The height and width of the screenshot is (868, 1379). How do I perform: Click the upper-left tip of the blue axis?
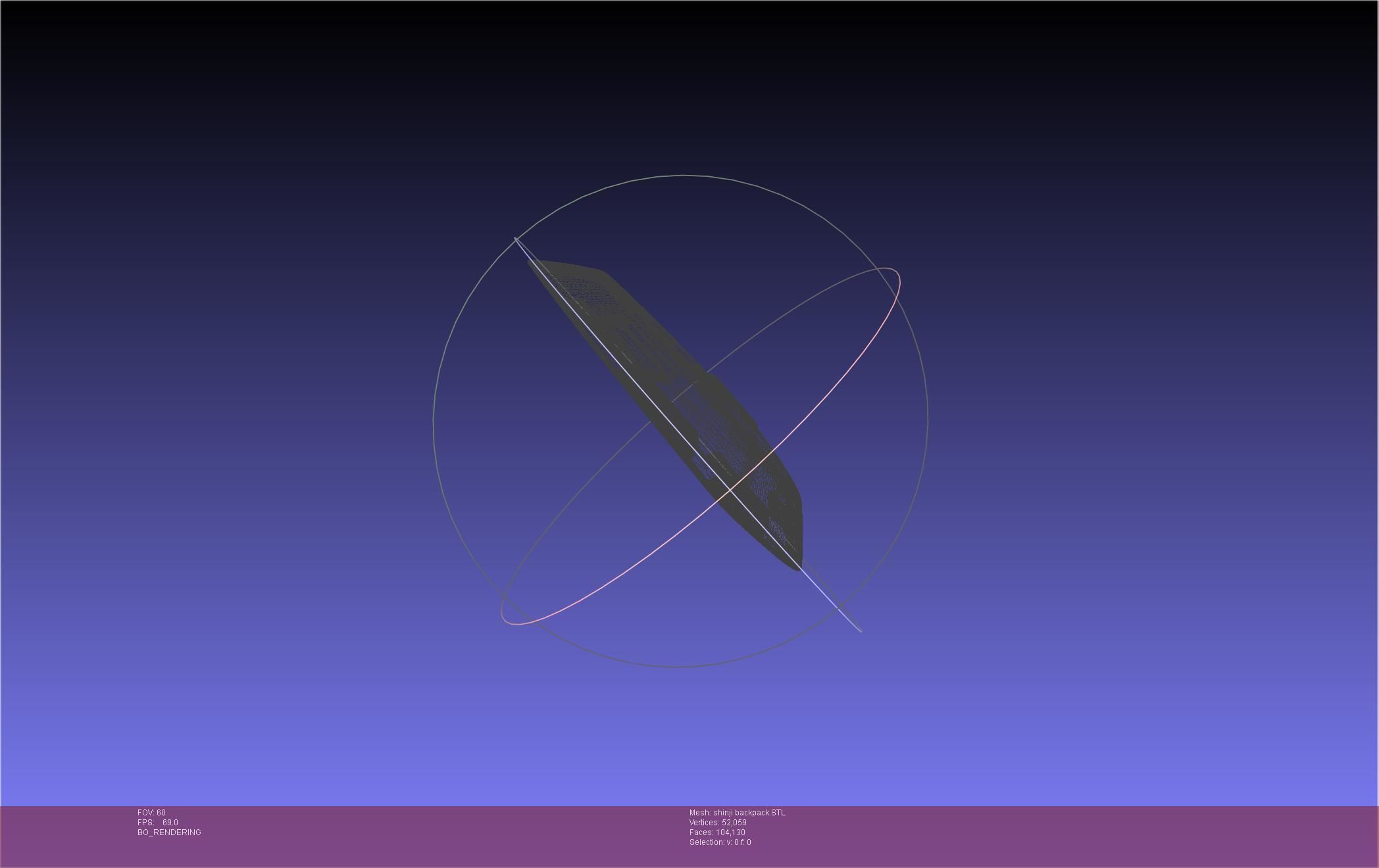[x=515, y=238]
